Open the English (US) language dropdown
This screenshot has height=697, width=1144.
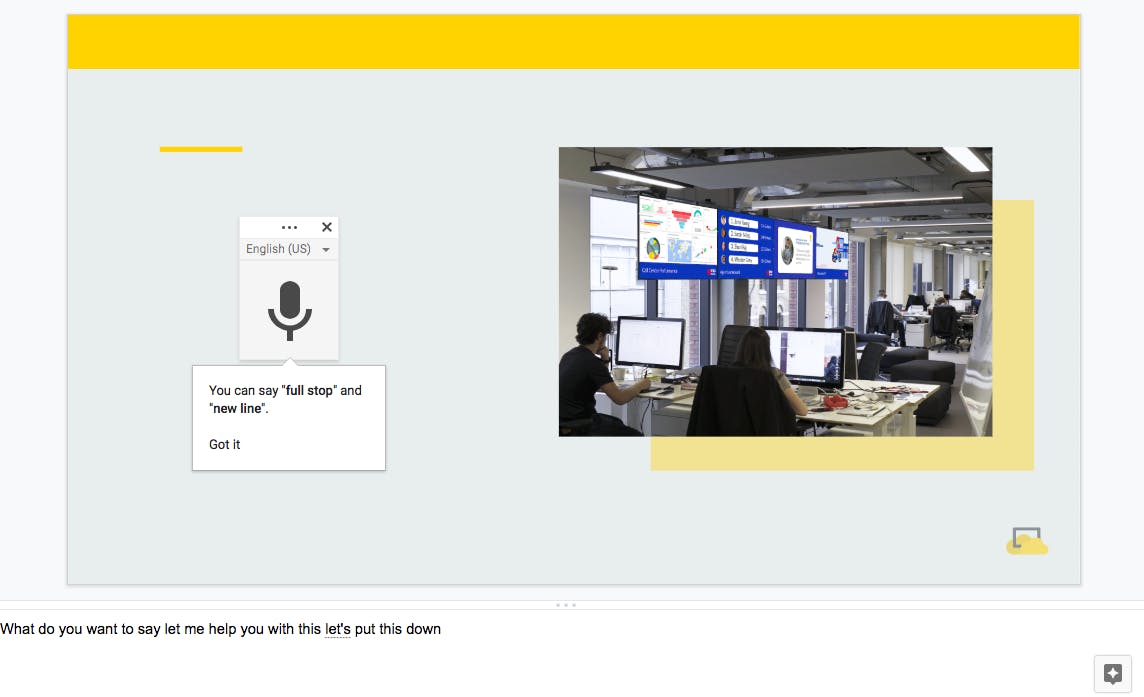[288, 249]
